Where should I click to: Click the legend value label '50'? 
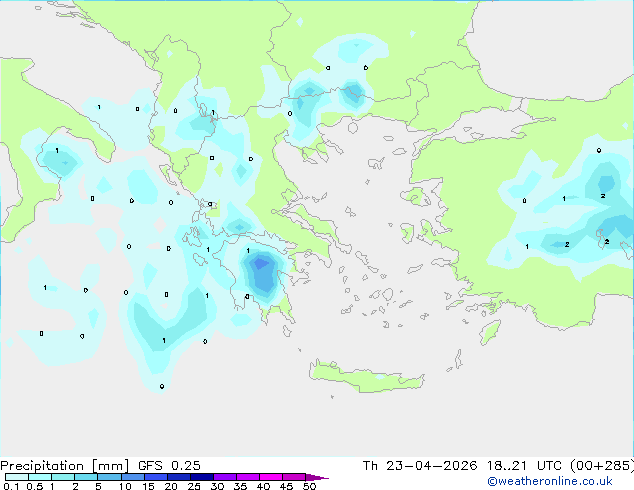click(x=309, y=486)
